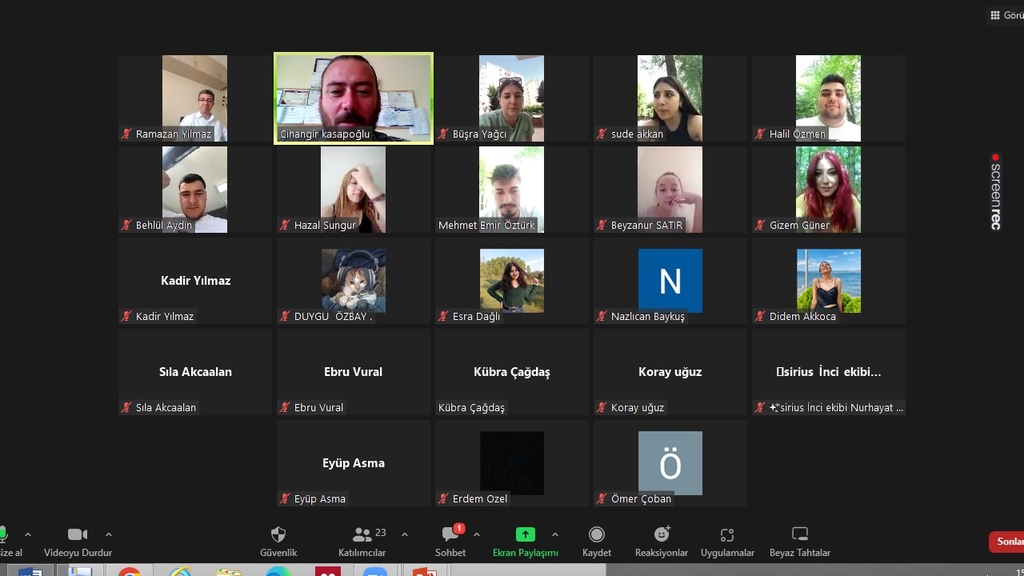1024x576 pixels.
Task: Expand the arrow beside Ekran Paylaşımı
Action: point(555,534)
